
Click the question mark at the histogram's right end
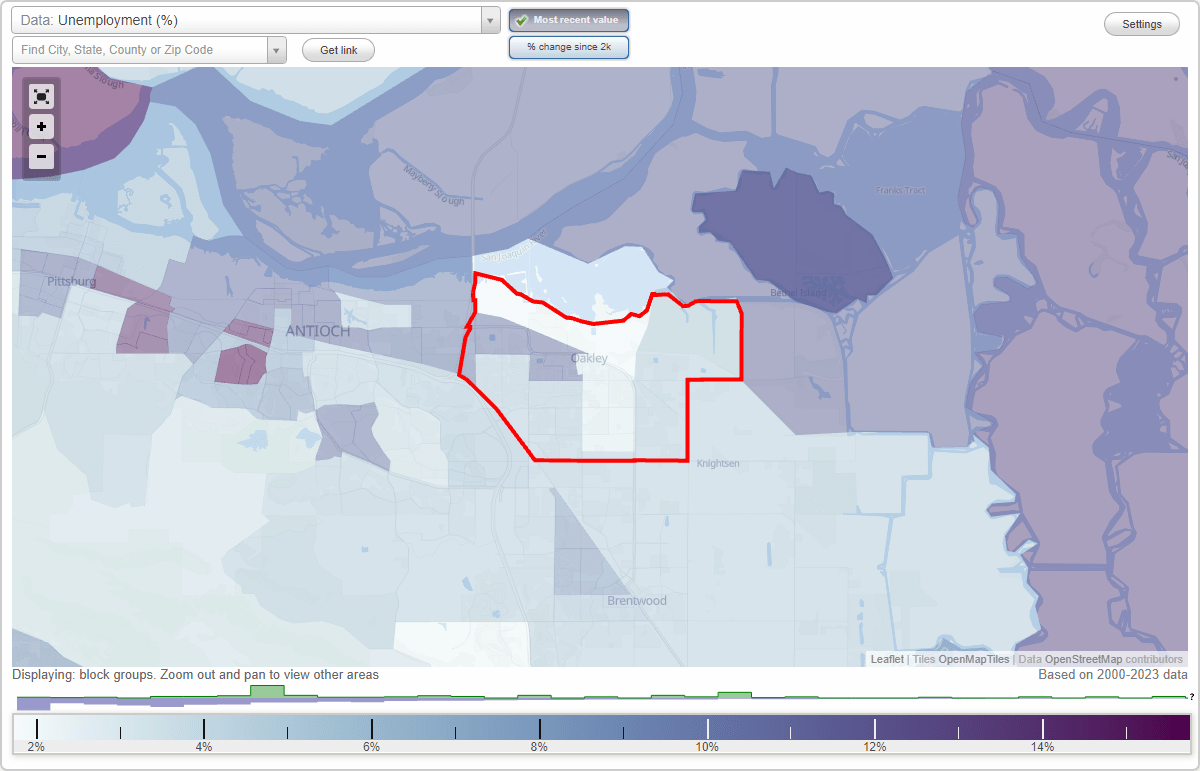pos(1192,697)
